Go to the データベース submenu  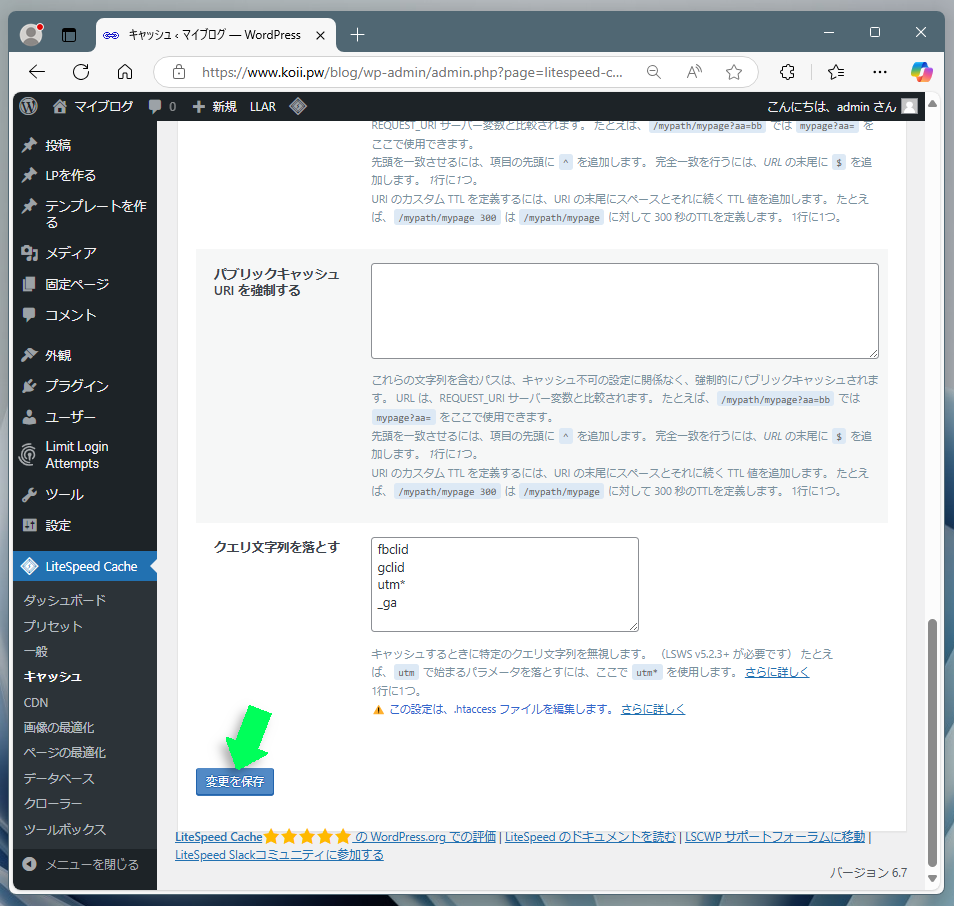pos(59,778)
